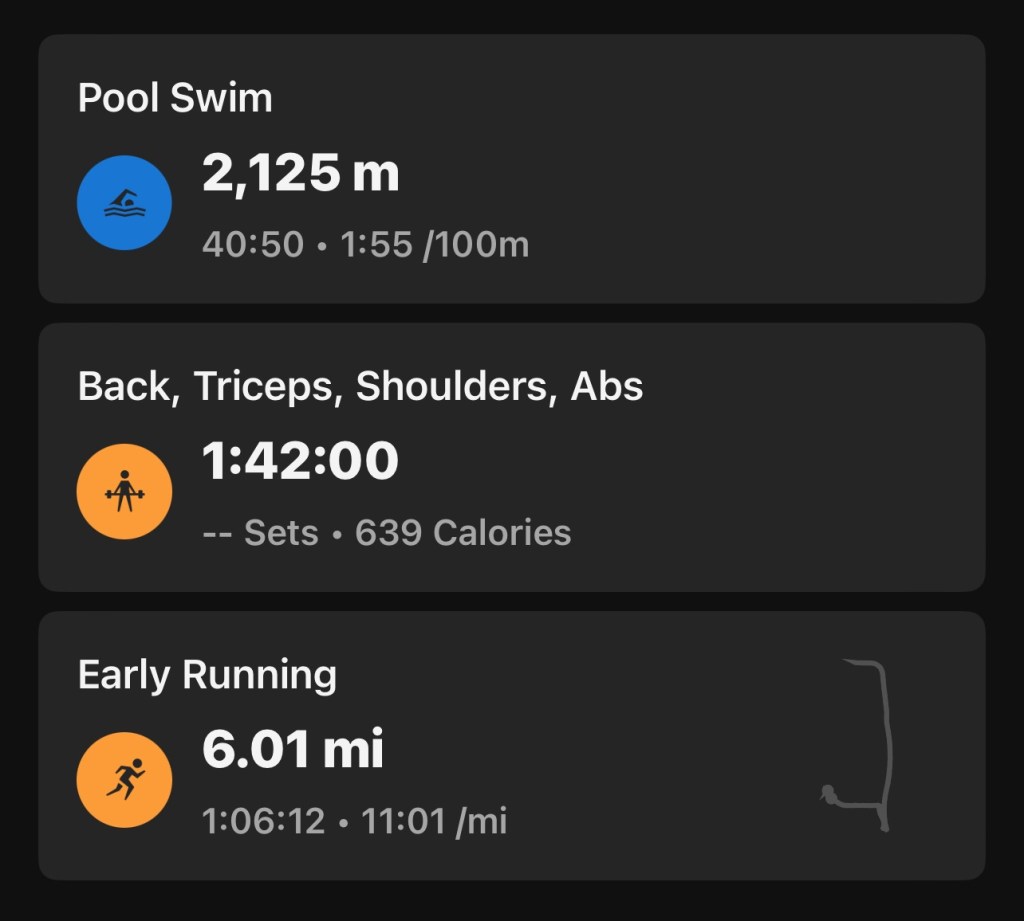Viewport: 1024px width, 921px height.
Task: Tap the orange weightlifting strength icon
Action: point(124,492)
